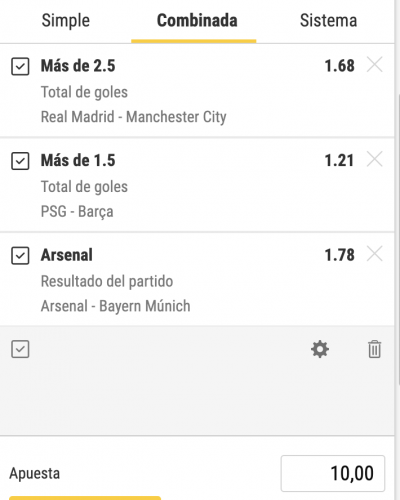
Task: Remove the Más de 2.5 selection
Action: click(x=374, y=65)
